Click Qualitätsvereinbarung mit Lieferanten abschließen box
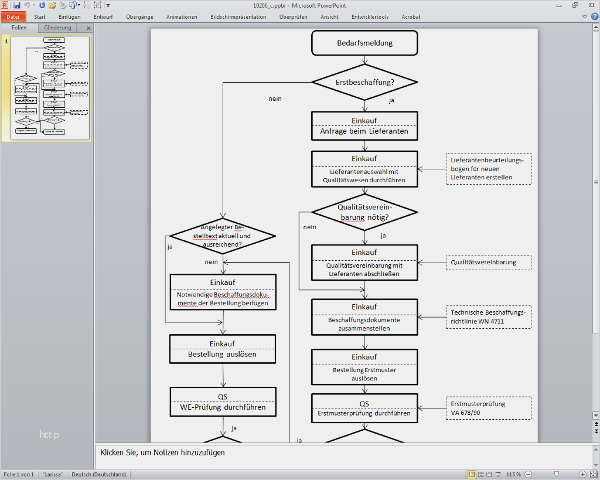 [x=364, y=263]
